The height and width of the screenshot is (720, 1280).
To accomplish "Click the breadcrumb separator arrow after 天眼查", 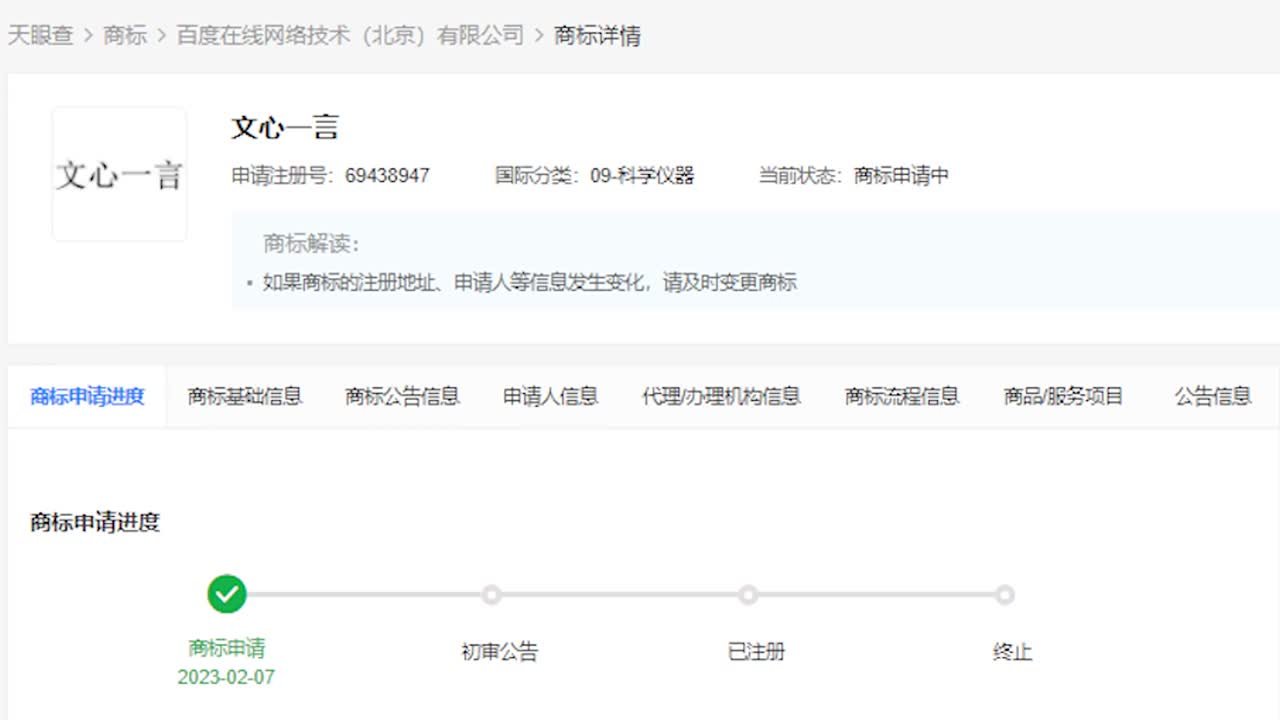I will tap(85, 35).
